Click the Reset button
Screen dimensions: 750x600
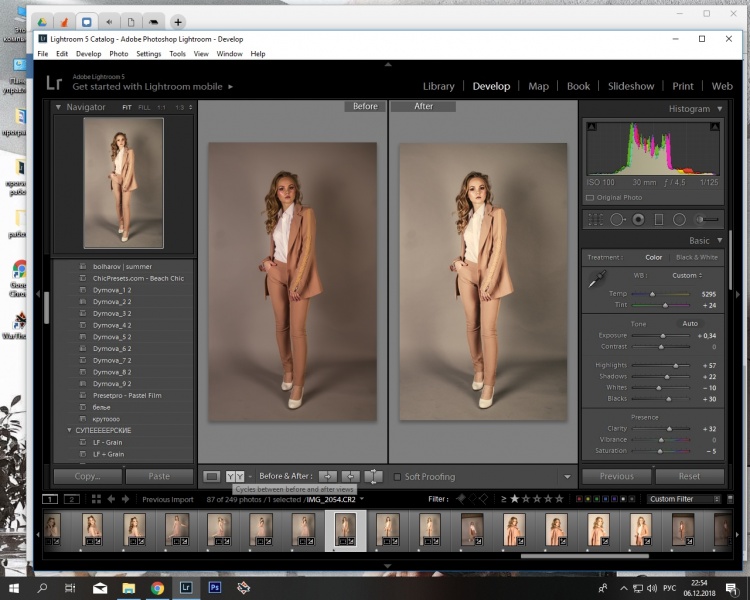(x=689, y=477)
